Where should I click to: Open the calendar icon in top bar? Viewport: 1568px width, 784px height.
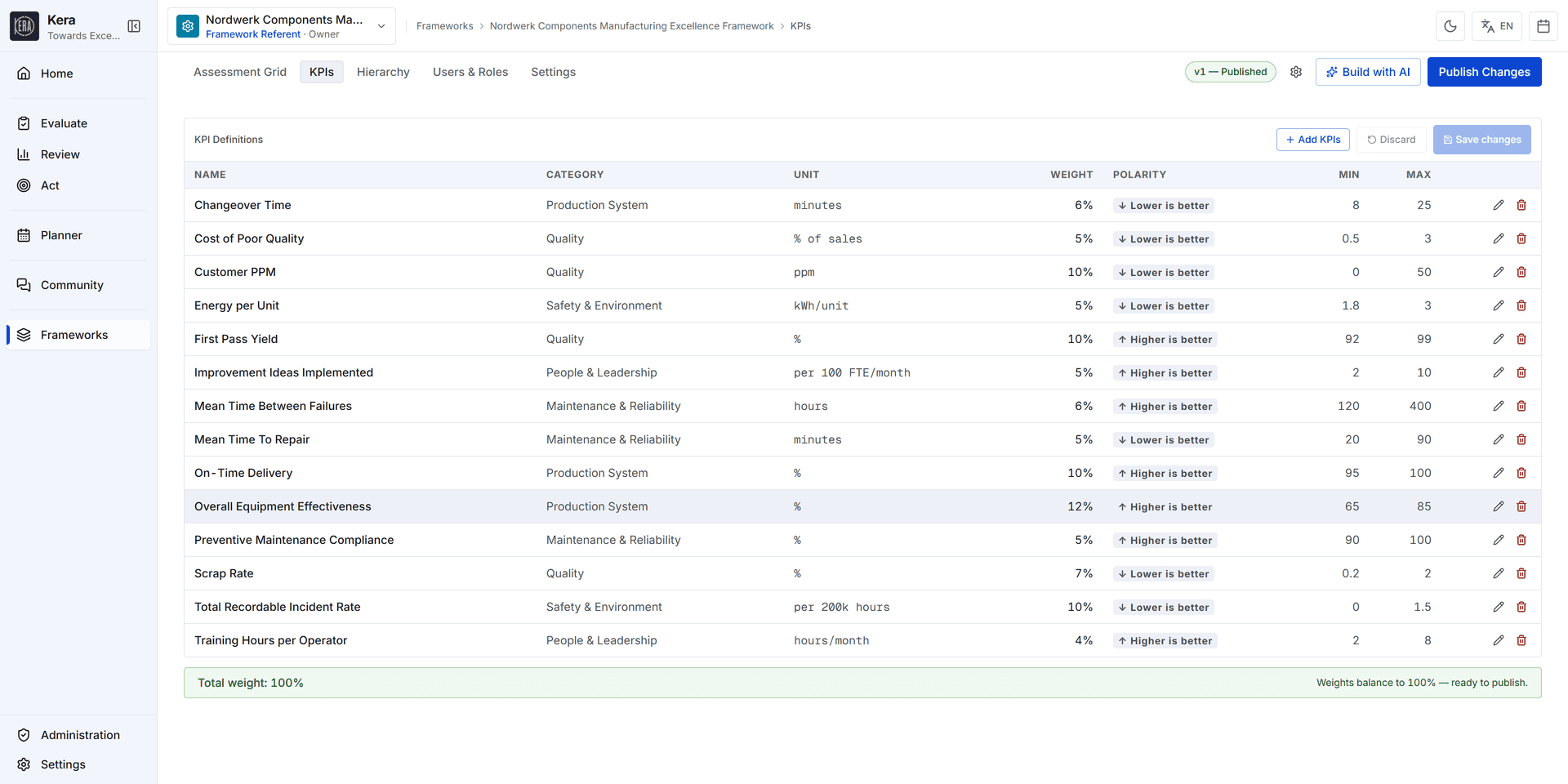pyautogui.click(x=1543, y=26)
